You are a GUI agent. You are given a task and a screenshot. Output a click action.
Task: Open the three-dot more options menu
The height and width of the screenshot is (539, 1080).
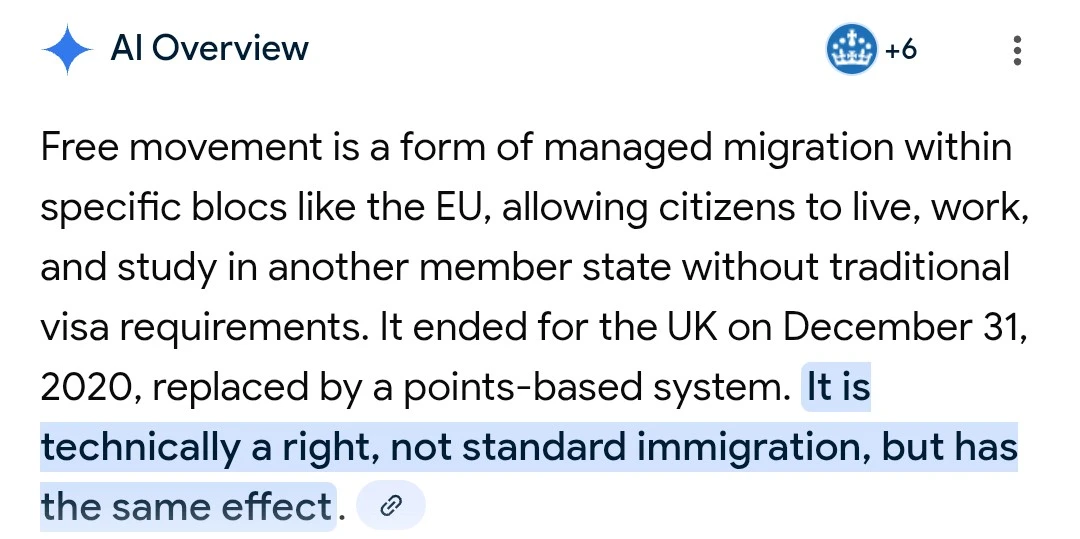tap(1017, 50)
